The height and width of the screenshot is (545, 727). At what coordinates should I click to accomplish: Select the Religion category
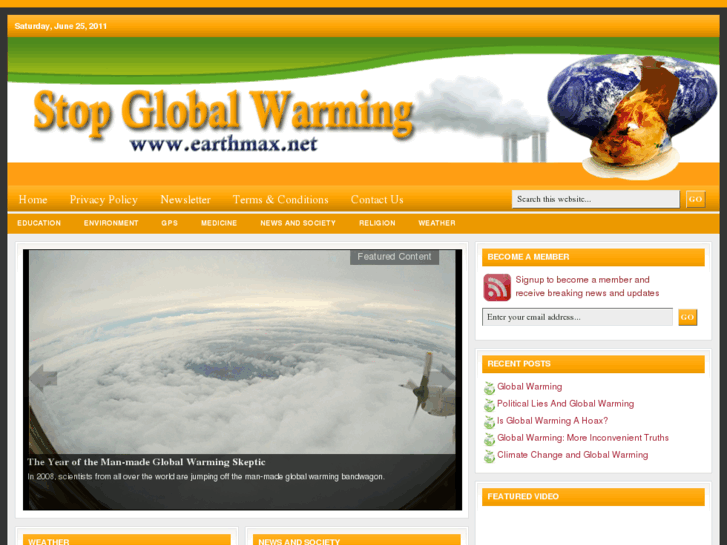[x=377, y=223]
